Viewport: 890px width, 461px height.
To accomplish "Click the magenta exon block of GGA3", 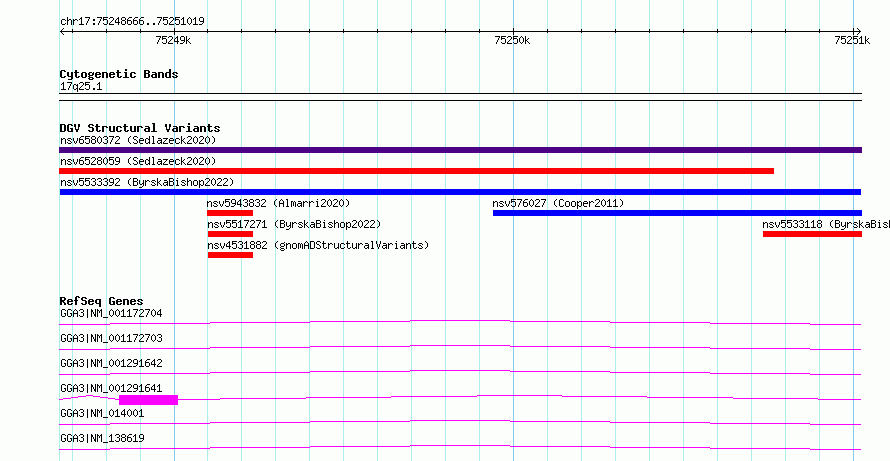I will pyautogui.click(x=148, y=400).
